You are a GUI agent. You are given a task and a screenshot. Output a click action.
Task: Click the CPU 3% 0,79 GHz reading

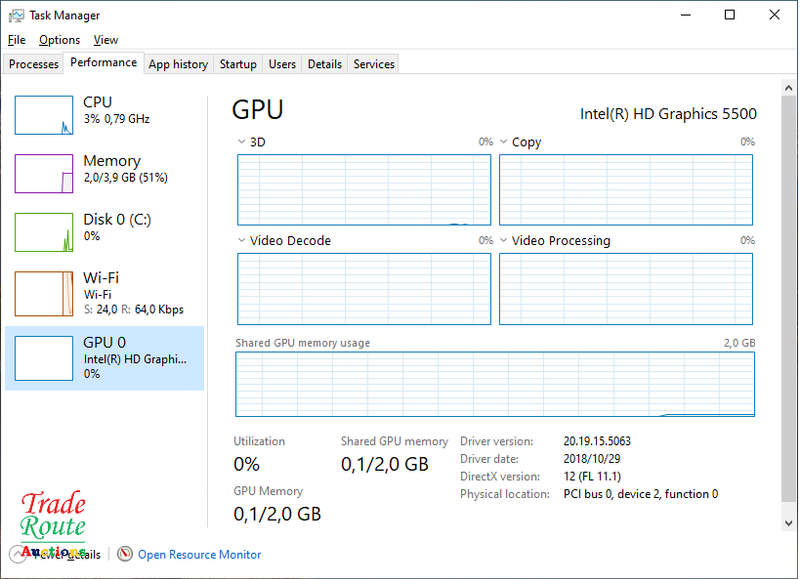click(x=117, y=119)
